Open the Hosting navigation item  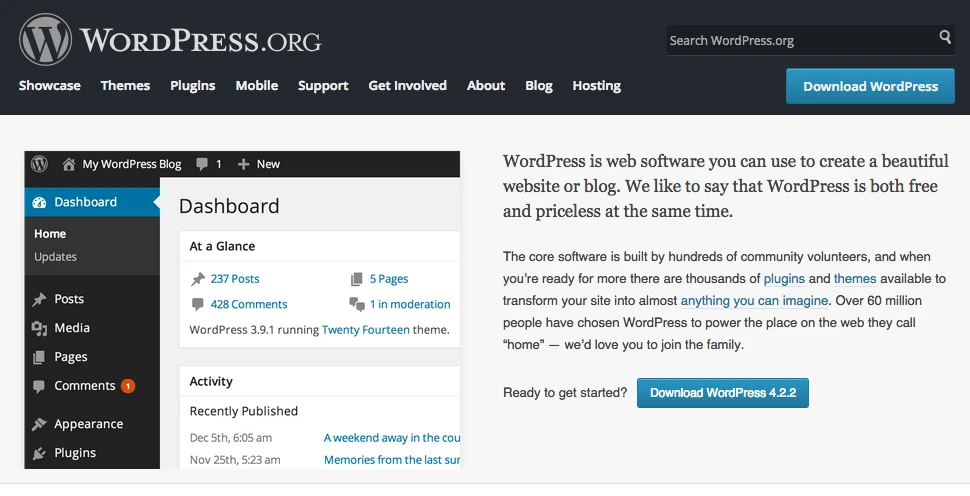pyautogui.click(x=596, y=86)
